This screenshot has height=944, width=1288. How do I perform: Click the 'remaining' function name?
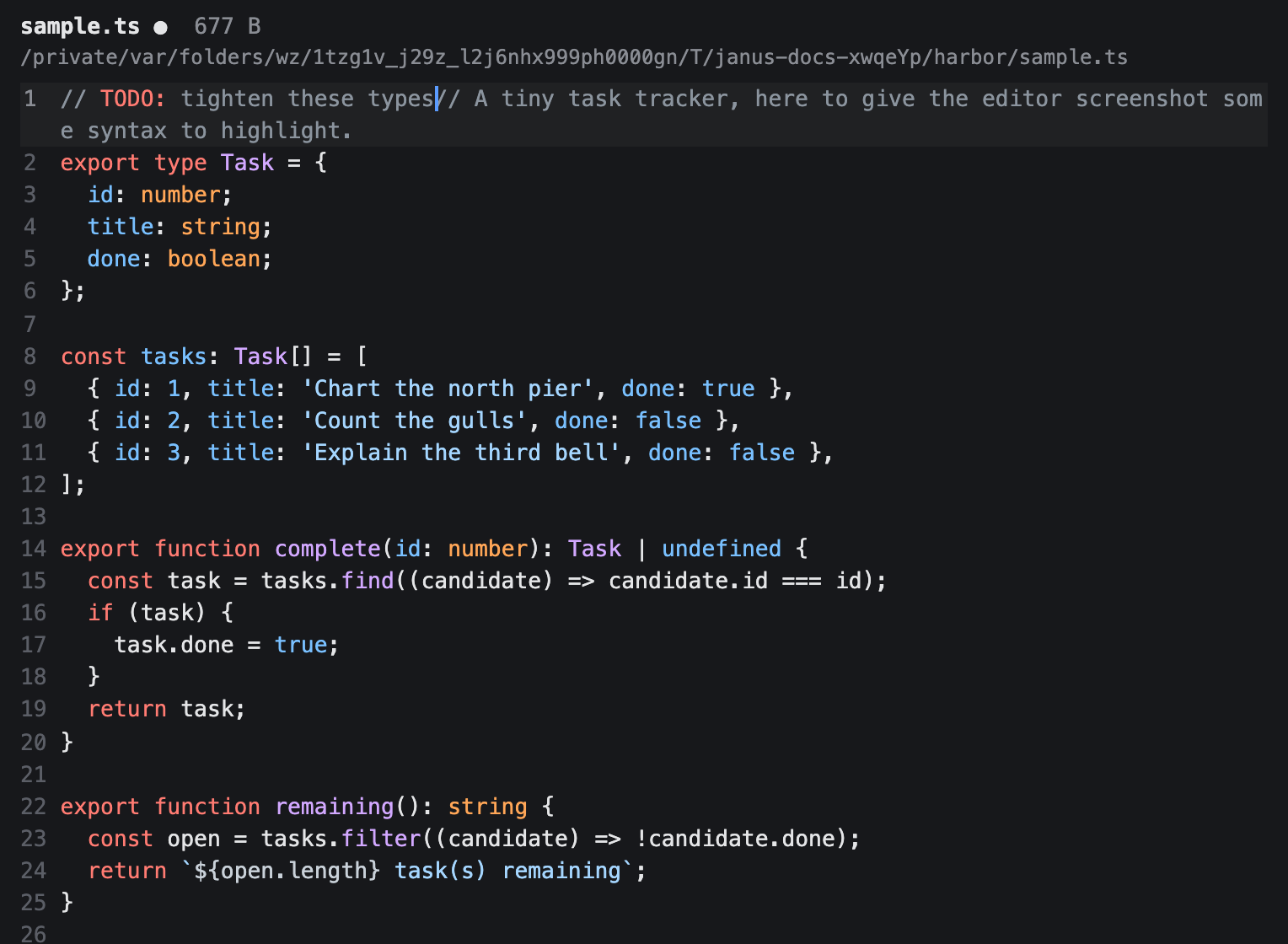point(335,807)
